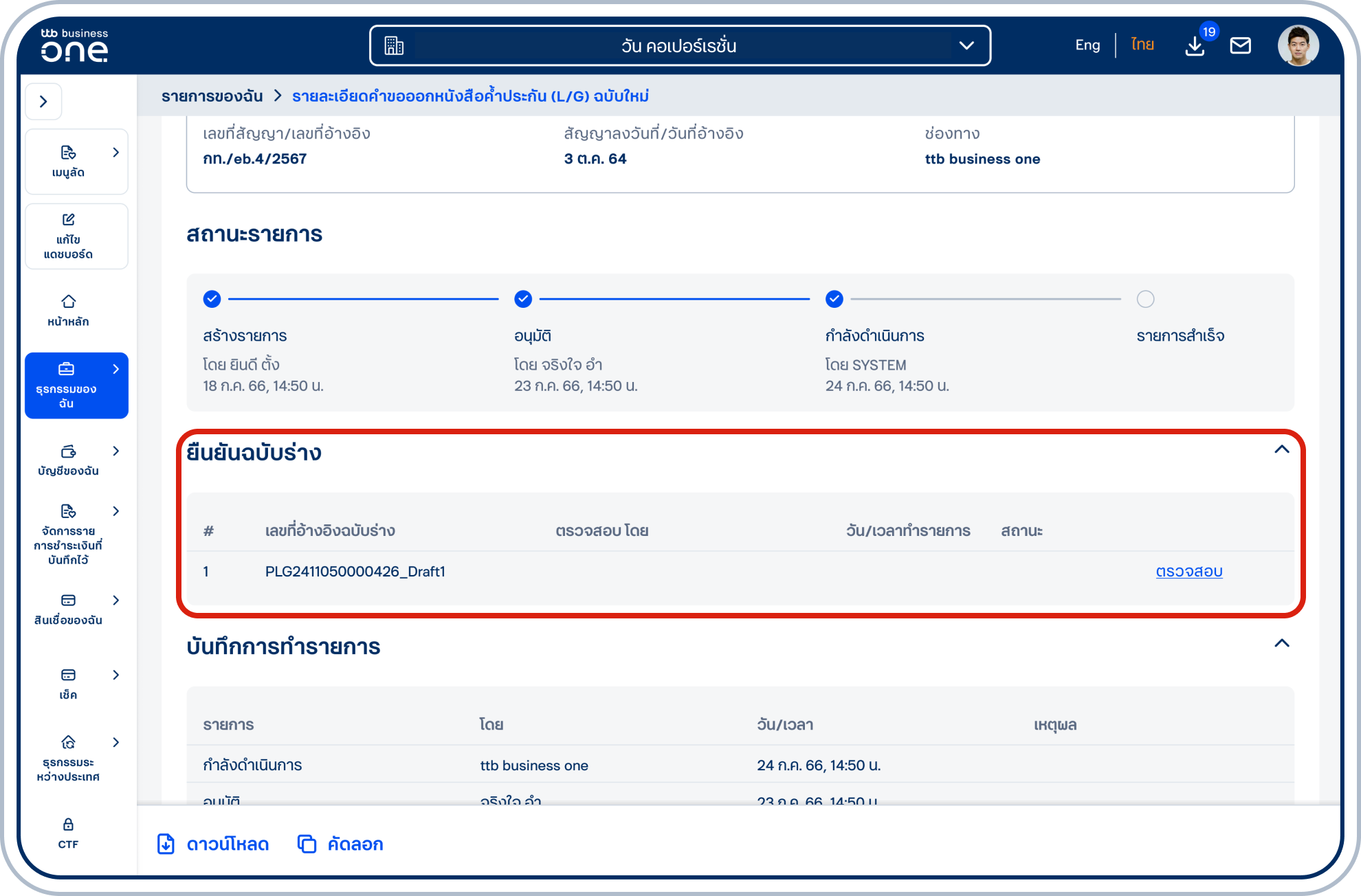1361x896 pixels.
Task: Click the คัดลอก copy button
Action: click(x=341, y=844)
